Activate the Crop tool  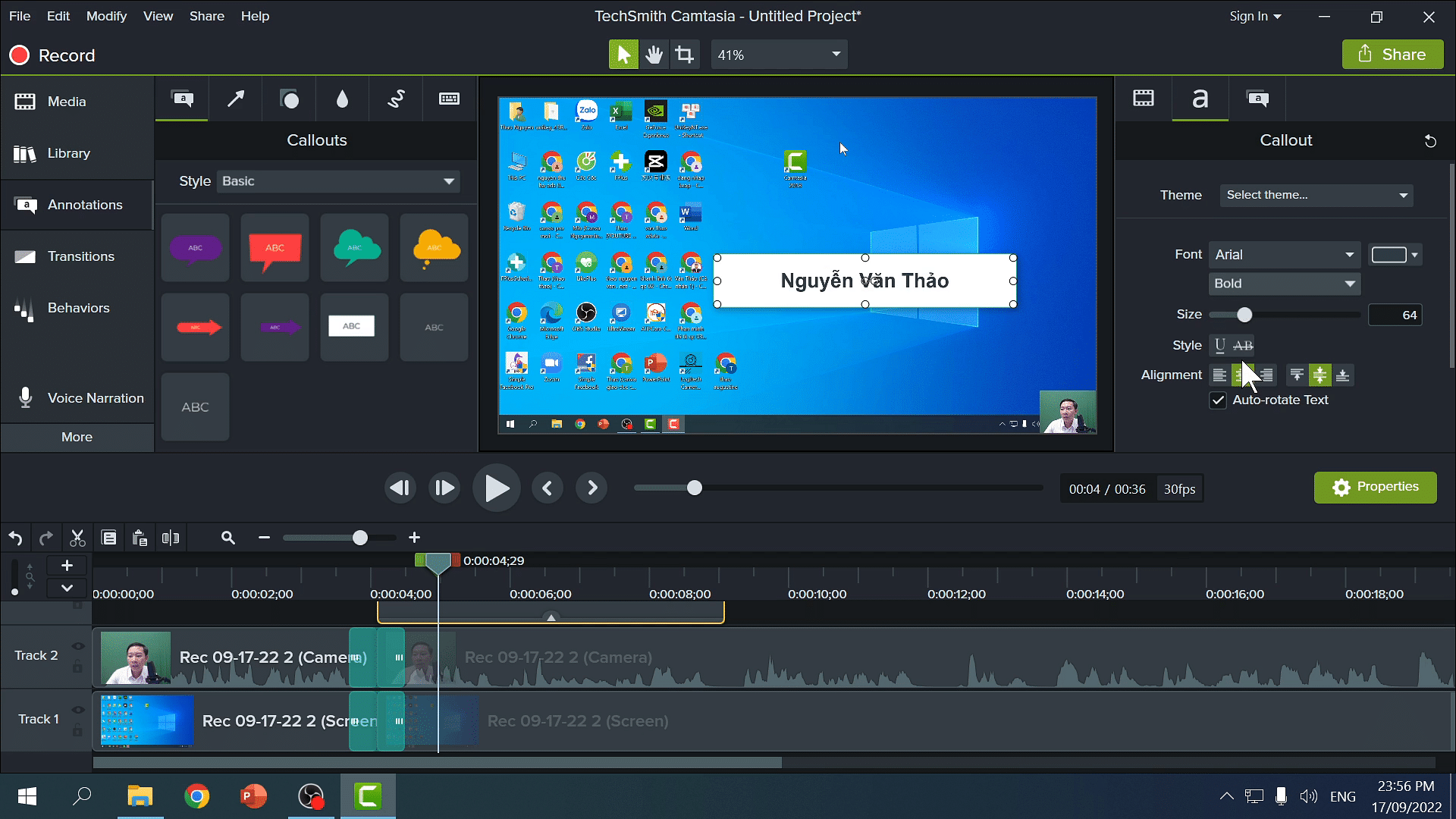(x=684, y=55)
